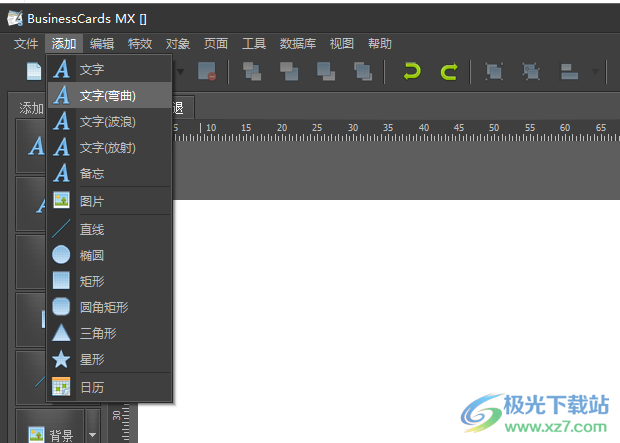Click the group objects icon
620x443 pixels.
pos(494,72)
